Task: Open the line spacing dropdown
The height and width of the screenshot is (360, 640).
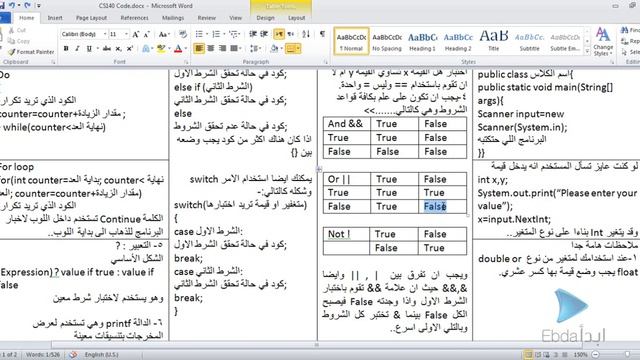Action: click(256, 49)
